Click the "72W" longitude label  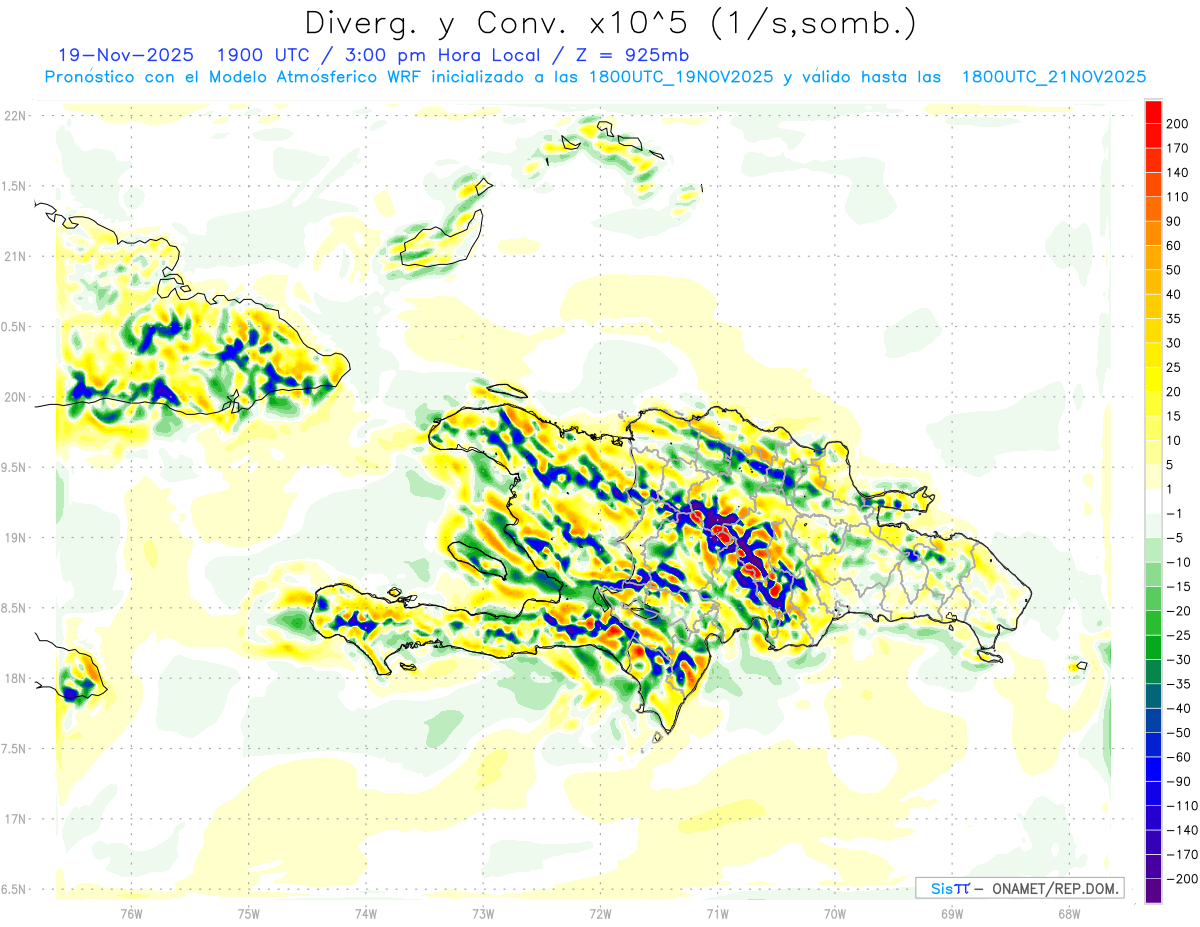[600, 913]
